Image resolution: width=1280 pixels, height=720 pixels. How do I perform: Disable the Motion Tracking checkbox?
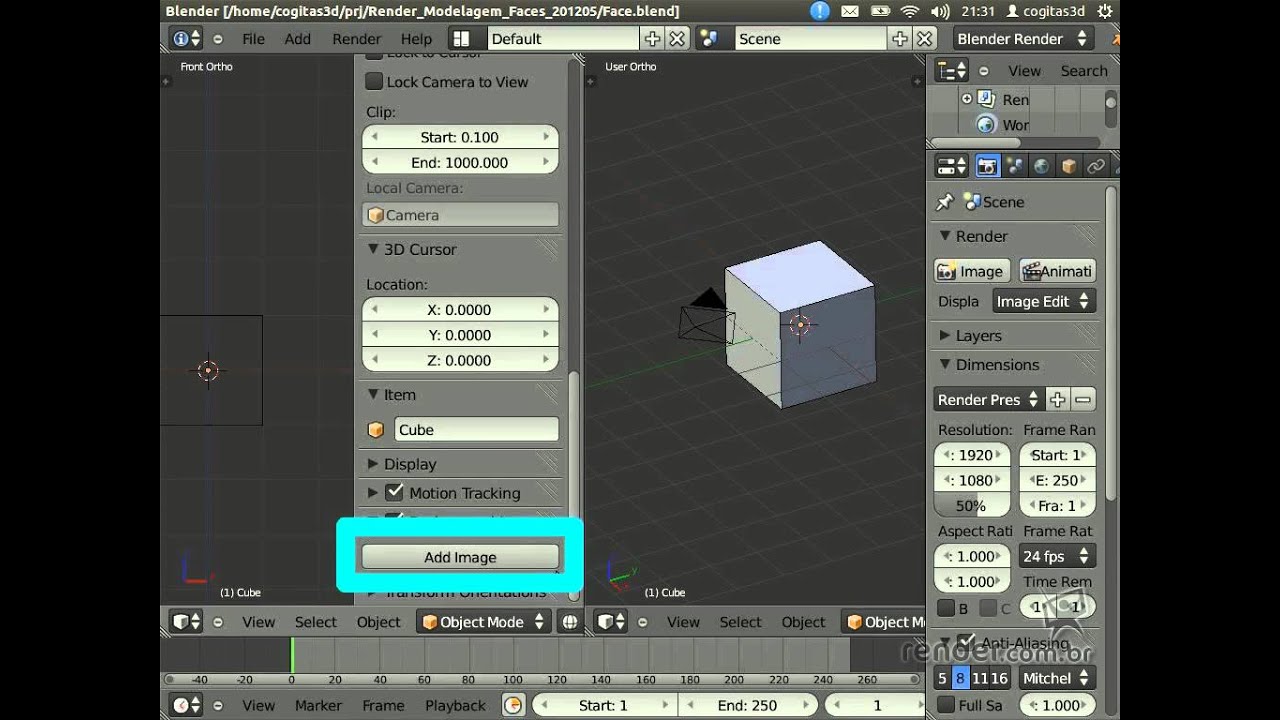[394, 492]
